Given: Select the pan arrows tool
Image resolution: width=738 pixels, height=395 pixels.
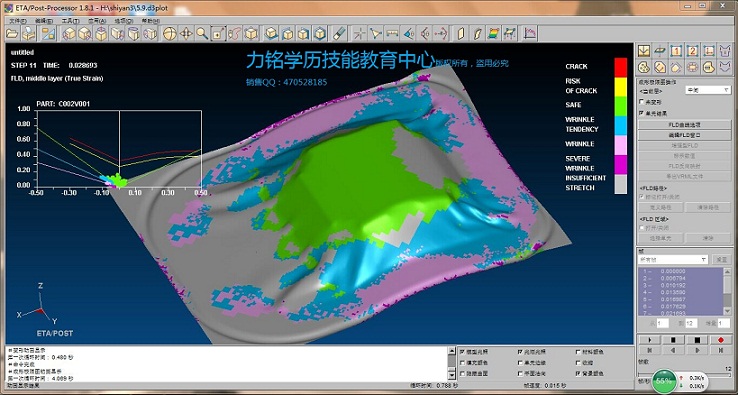Looking at the screenshot, I should tap(186, 33).
